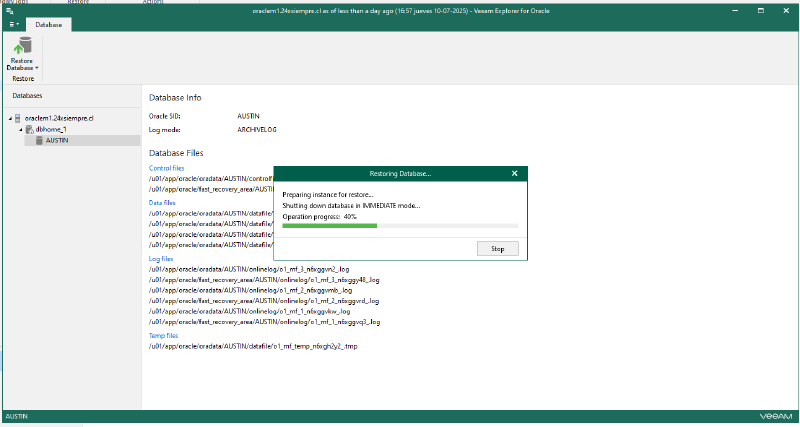The height and width of the screenshot is (427, 800).
Task: Click the AUSTIN database cylinder icon
Action: pos(39,141)
